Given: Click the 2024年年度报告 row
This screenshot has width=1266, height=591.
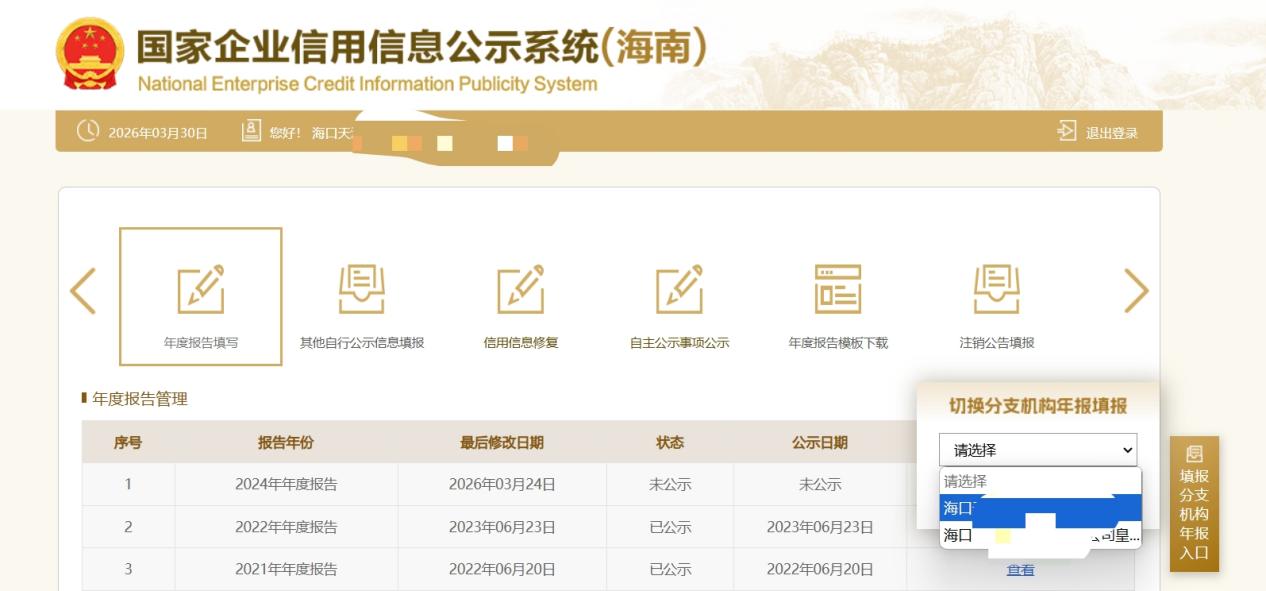Looking at the screenshot, I should tap(286, 485).
